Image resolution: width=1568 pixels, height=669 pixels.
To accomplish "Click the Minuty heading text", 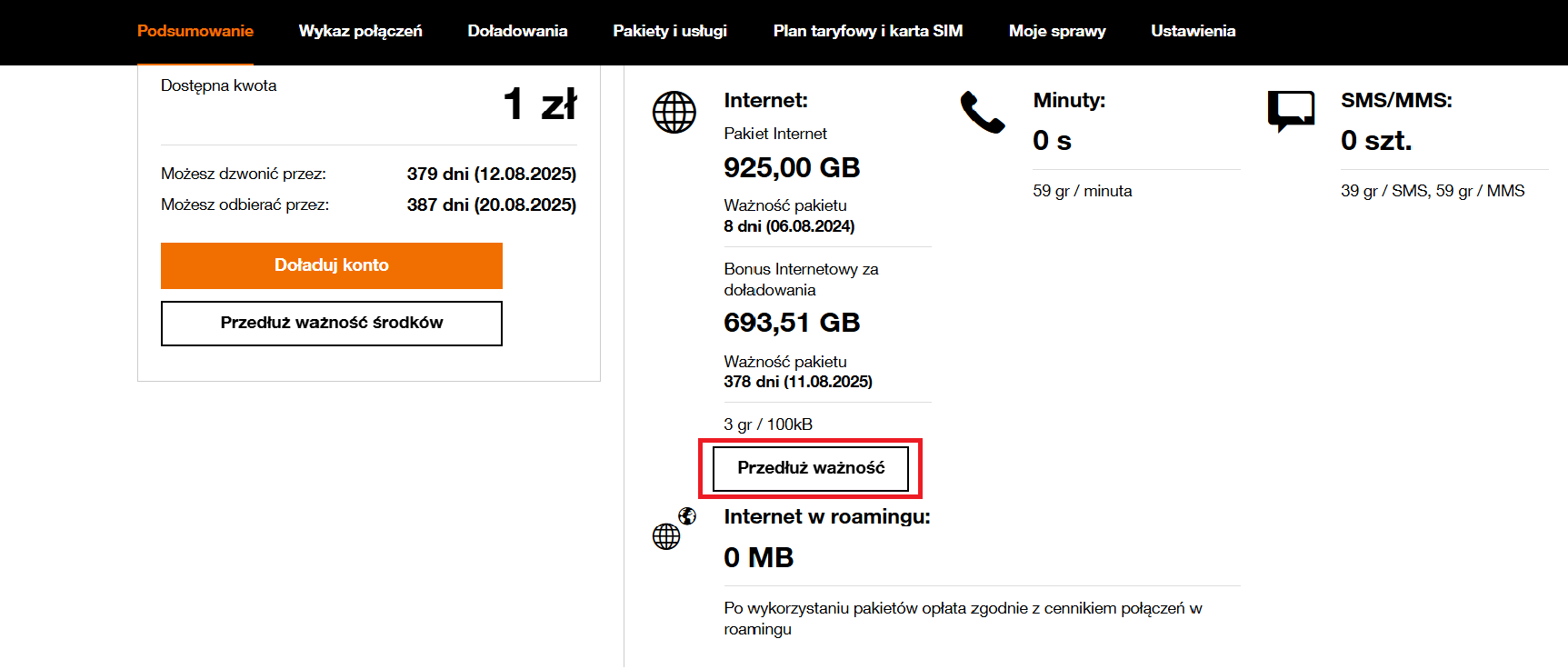I will point(1069,101).
